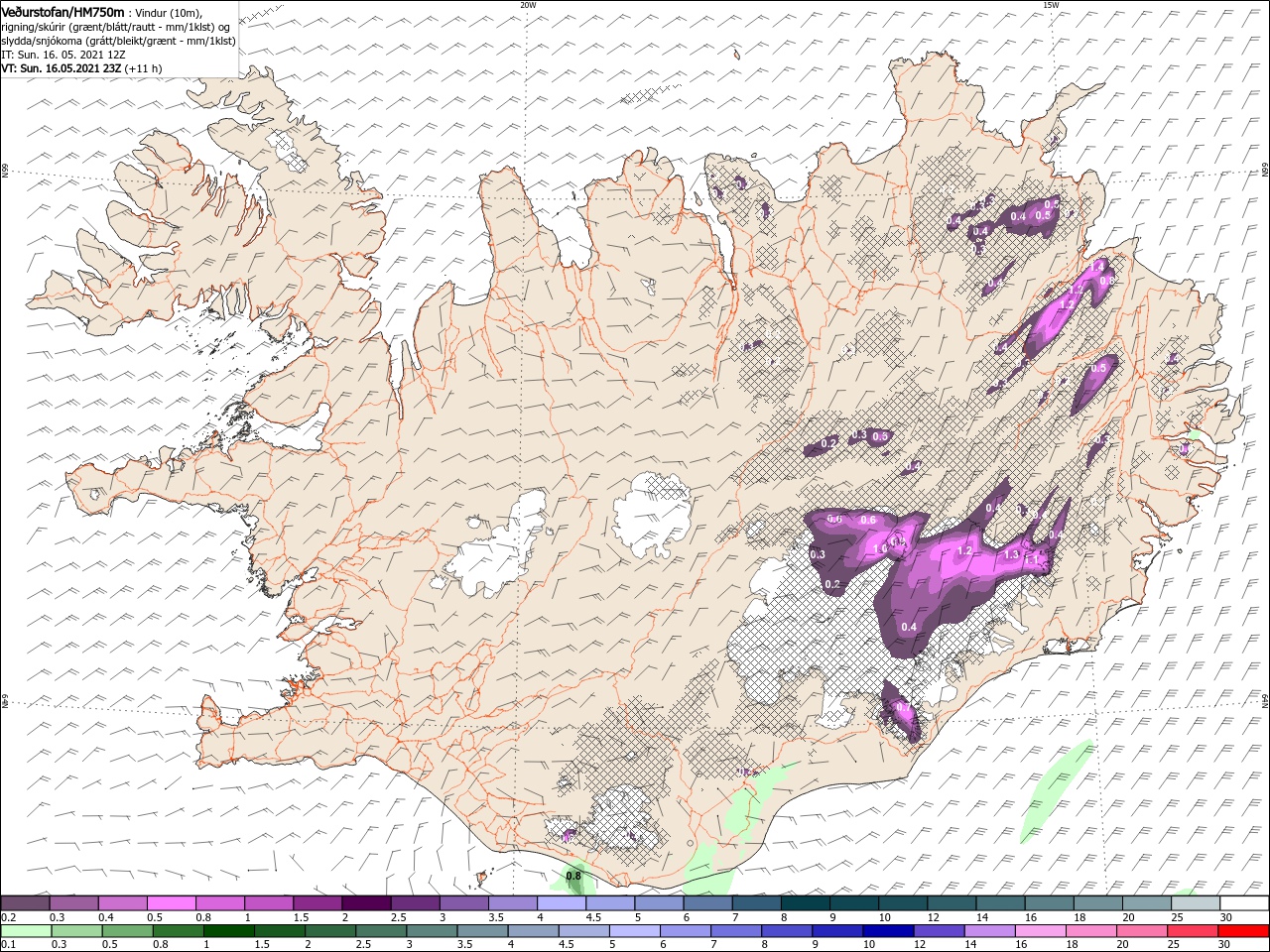Pick the darkest green 1 swatch, lower scale

point(228,930)
